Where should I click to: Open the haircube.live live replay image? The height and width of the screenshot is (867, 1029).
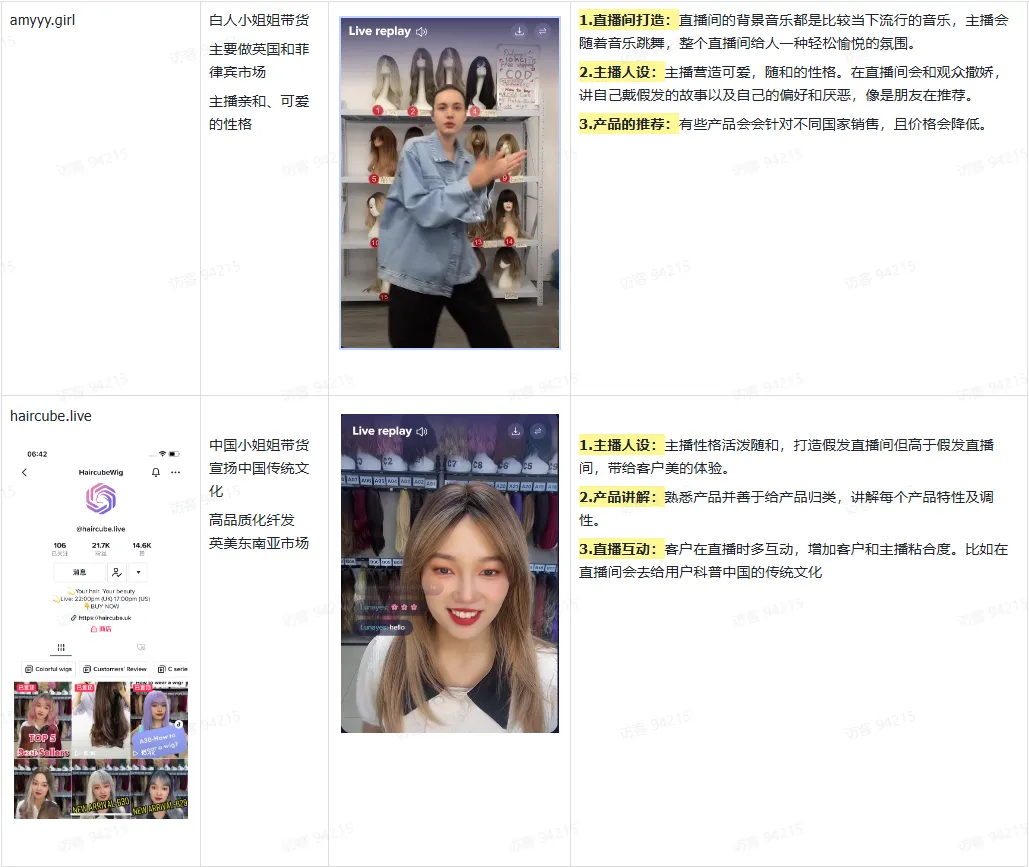tap(450, 573)
